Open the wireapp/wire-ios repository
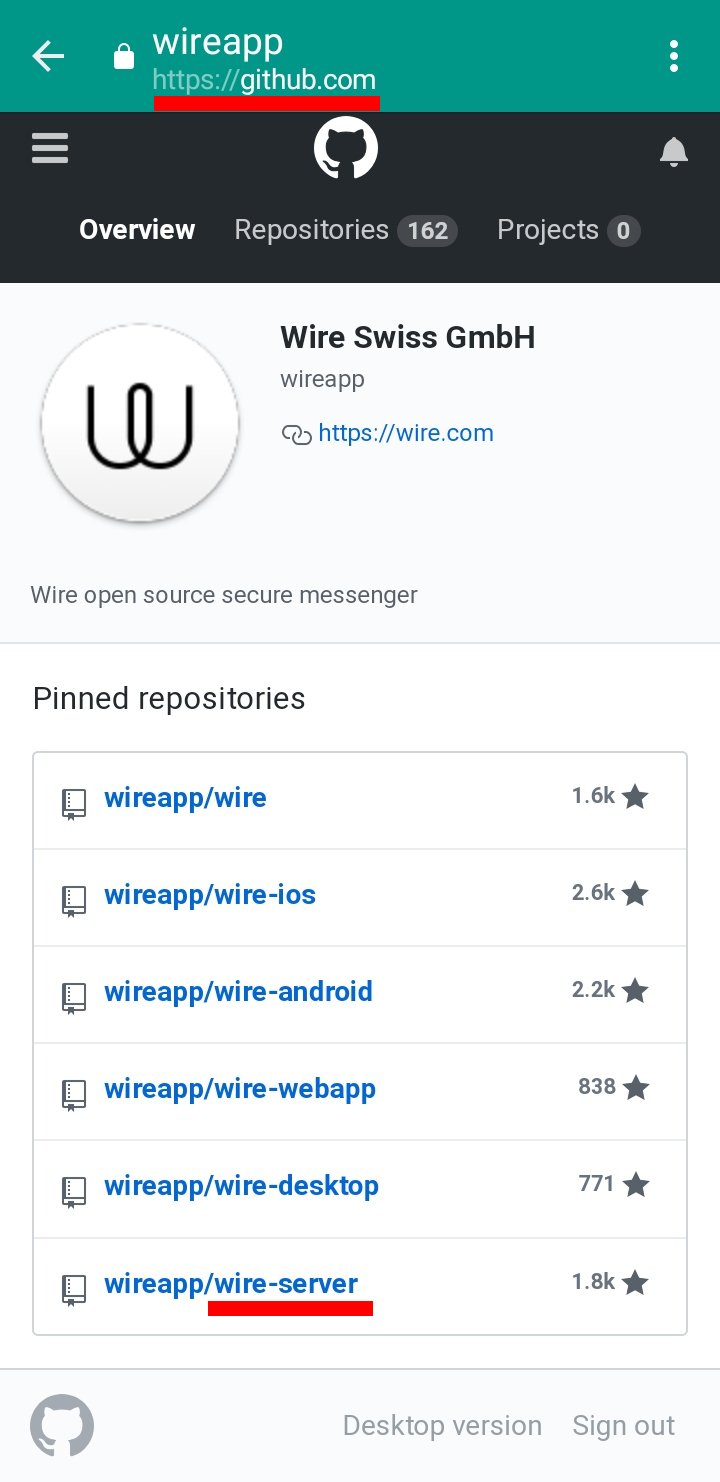 click(x=210, y=894)
